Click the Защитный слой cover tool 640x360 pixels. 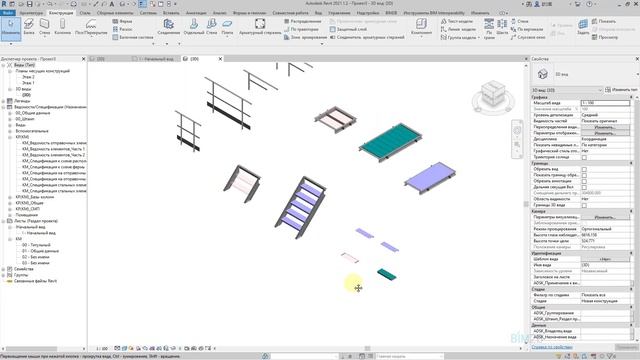(348, 29)
